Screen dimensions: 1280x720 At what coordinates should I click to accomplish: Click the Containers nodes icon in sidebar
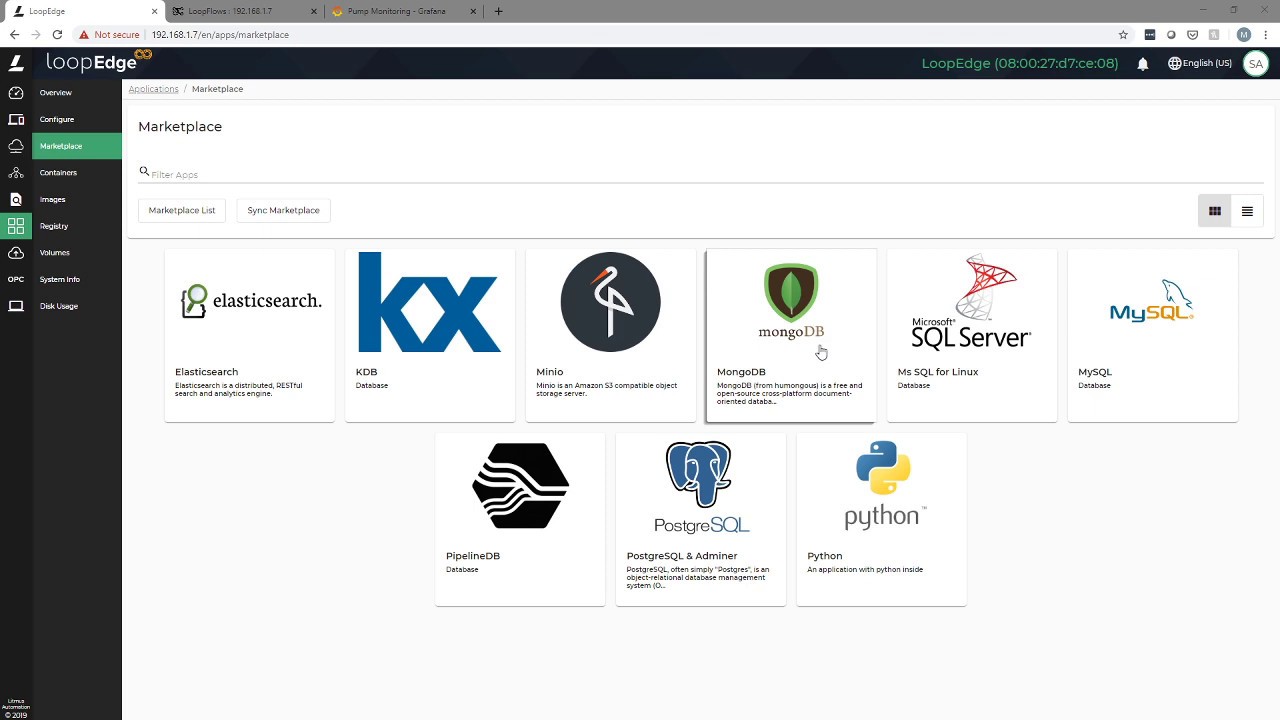pyautogui.click(x=16, y=173)
